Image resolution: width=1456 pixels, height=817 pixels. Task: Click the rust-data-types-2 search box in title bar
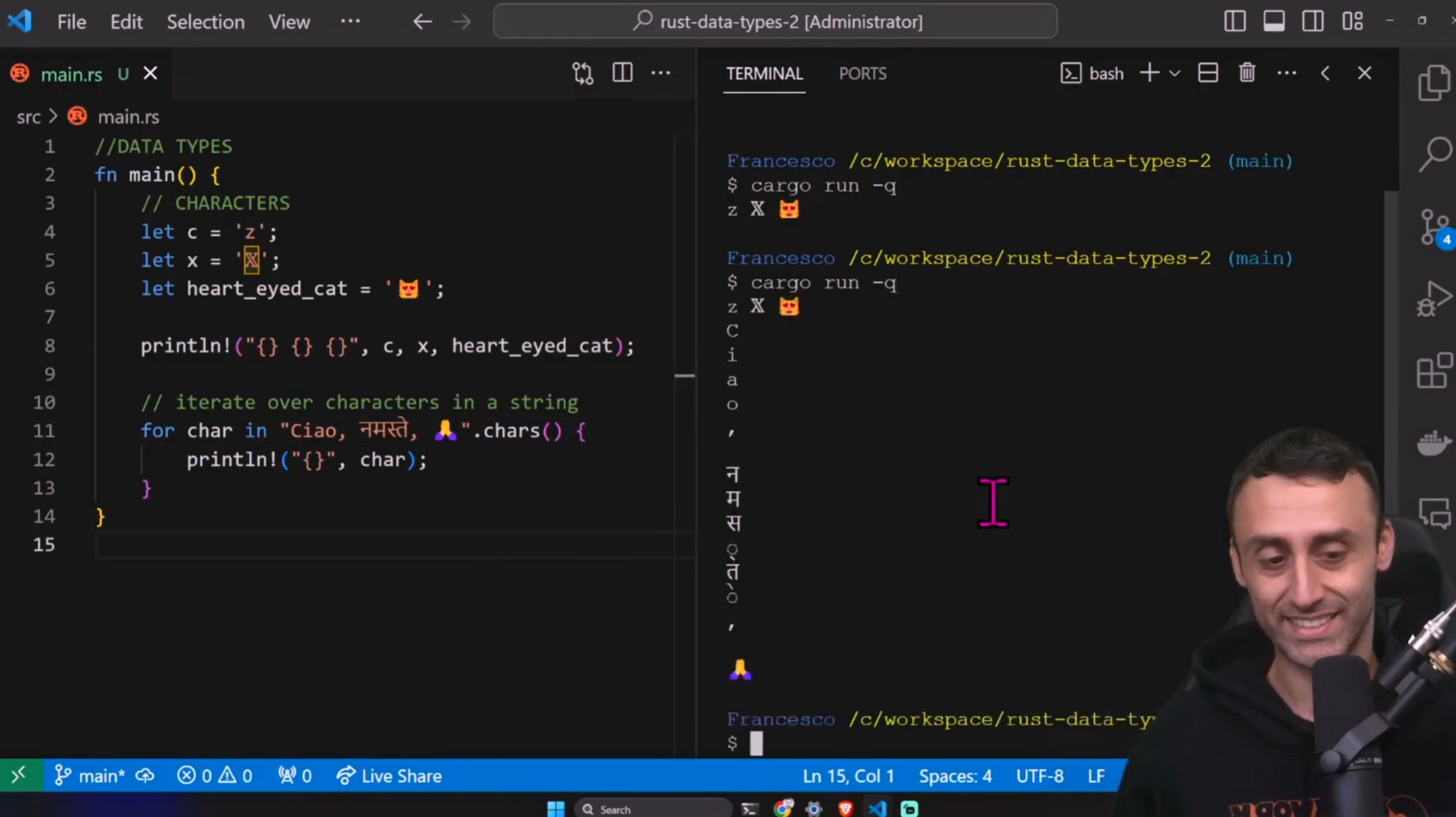click(774, 21)
